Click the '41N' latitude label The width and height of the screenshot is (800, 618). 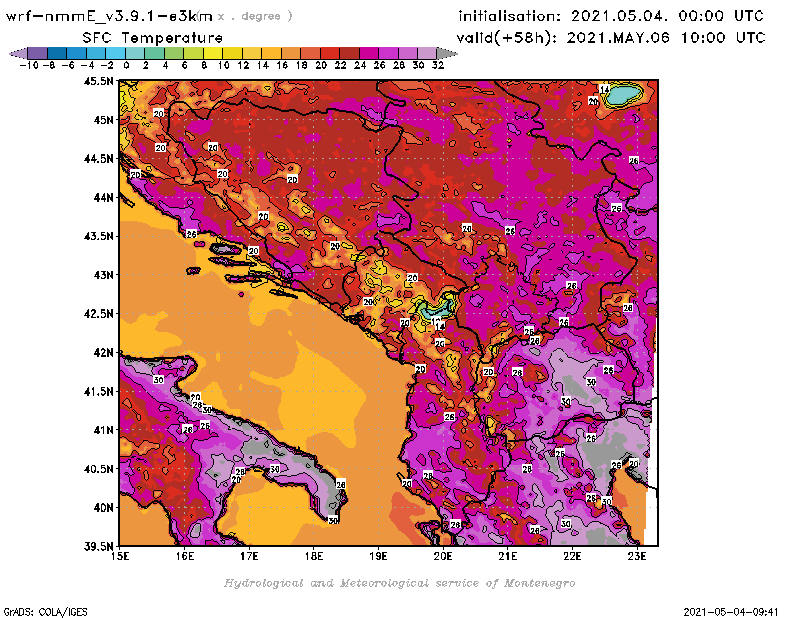coord(104,430)
